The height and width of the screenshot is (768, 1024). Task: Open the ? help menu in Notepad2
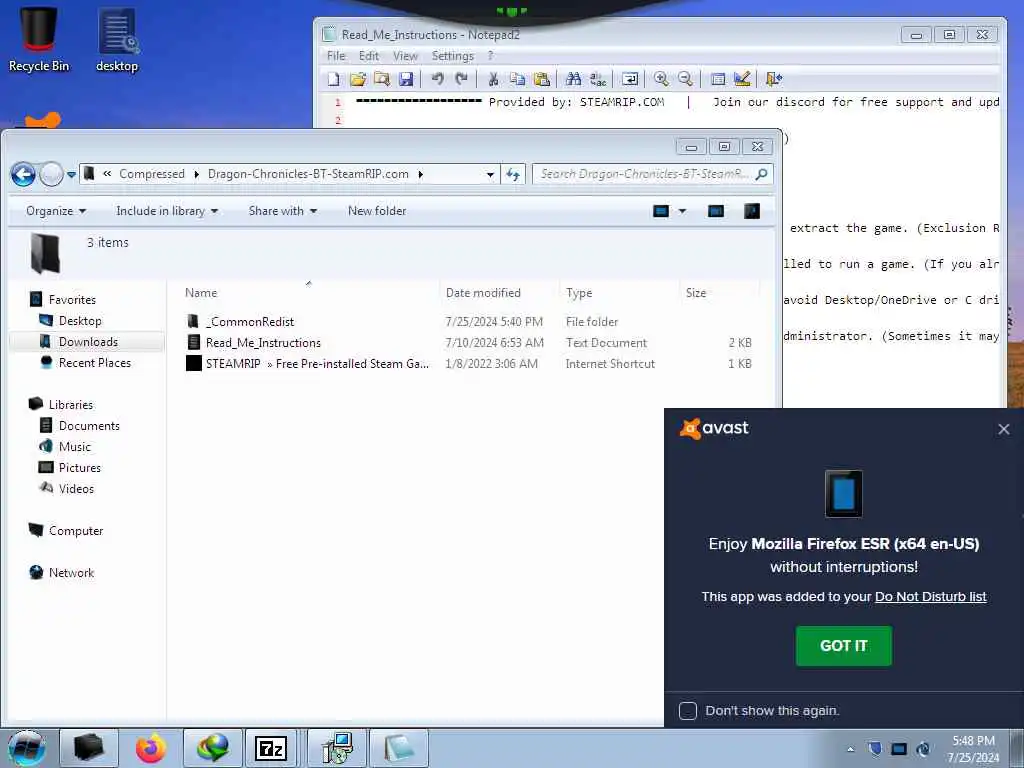tap(490, 56)
